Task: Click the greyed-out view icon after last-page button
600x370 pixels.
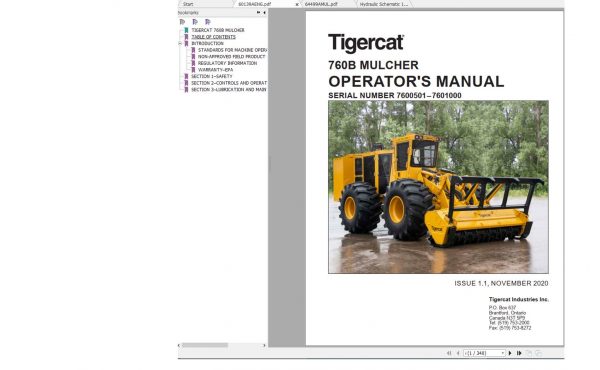Action: [x=529, y=353]
